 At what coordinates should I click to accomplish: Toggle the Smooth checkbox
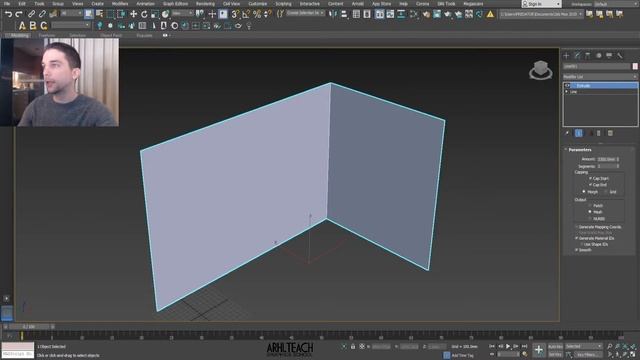[x=577, y=250]
